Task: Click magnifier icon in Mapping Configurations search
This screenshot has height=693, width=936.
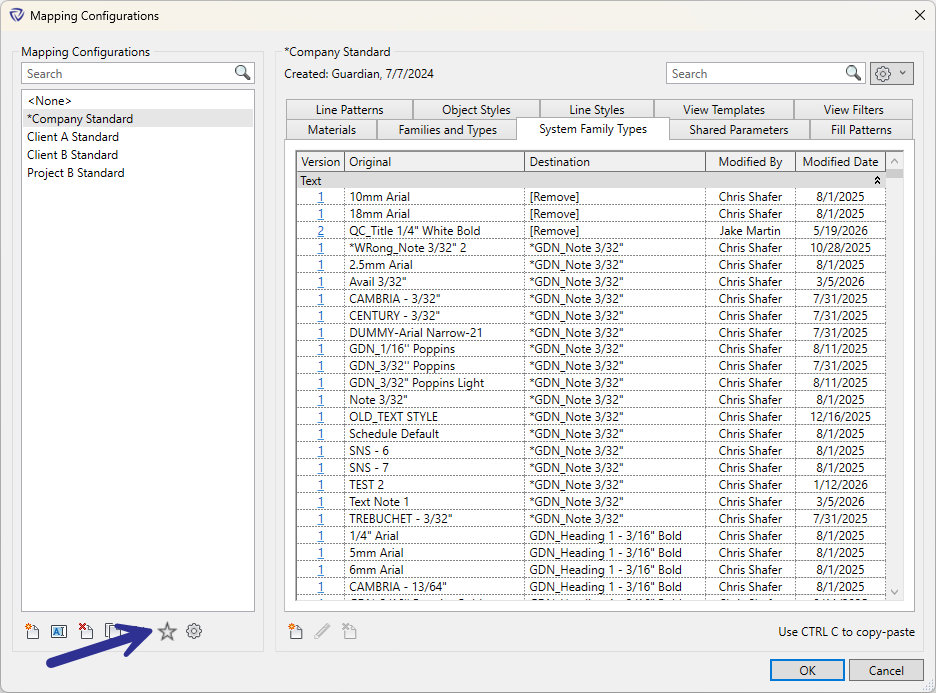Action: coord(242,73)
